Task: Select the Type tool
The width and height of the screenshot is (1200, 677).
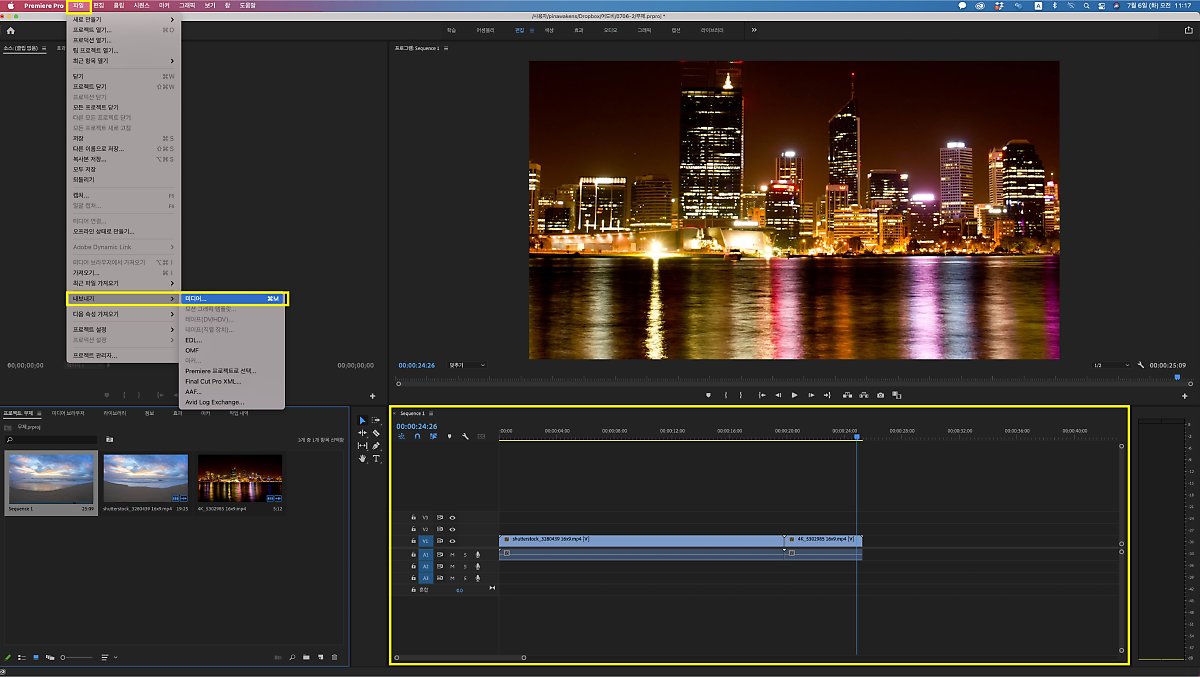Action: click(x=376, y=458)
